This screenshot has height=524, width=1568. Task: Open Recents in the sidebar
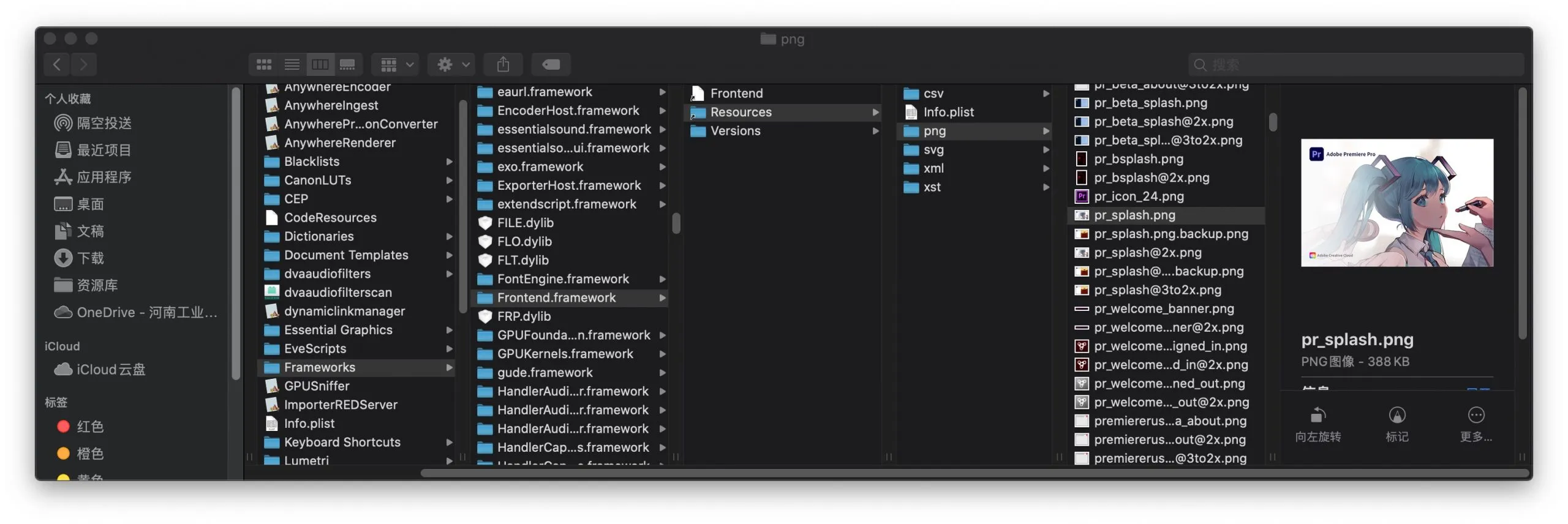click(x=93, y=150)
